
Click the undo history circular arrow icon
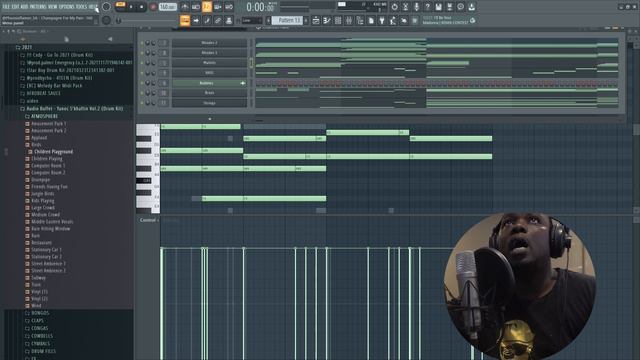[394, 7]
